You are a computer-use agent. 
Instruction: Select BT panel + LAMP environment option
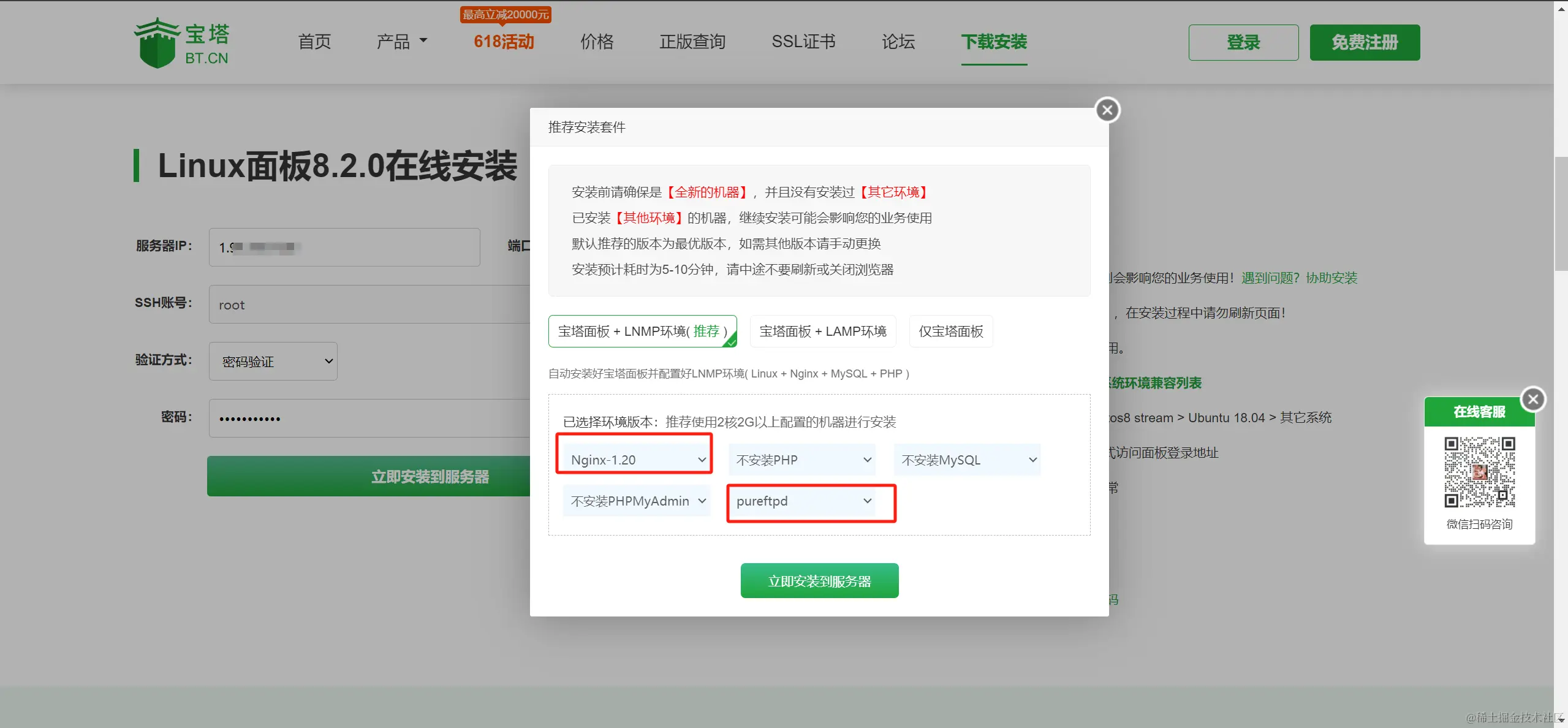pos(822,332)
